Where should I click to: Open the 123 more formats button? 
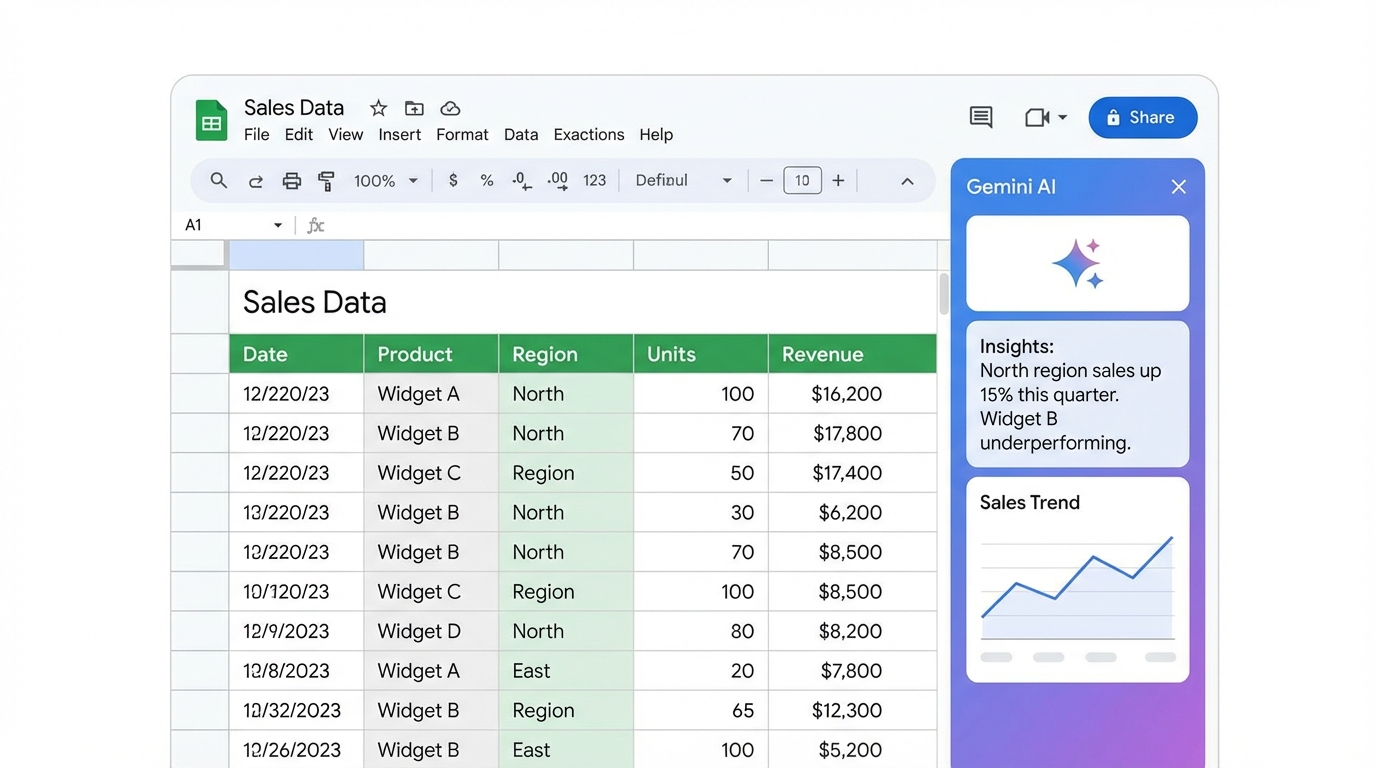coord(595,181)
